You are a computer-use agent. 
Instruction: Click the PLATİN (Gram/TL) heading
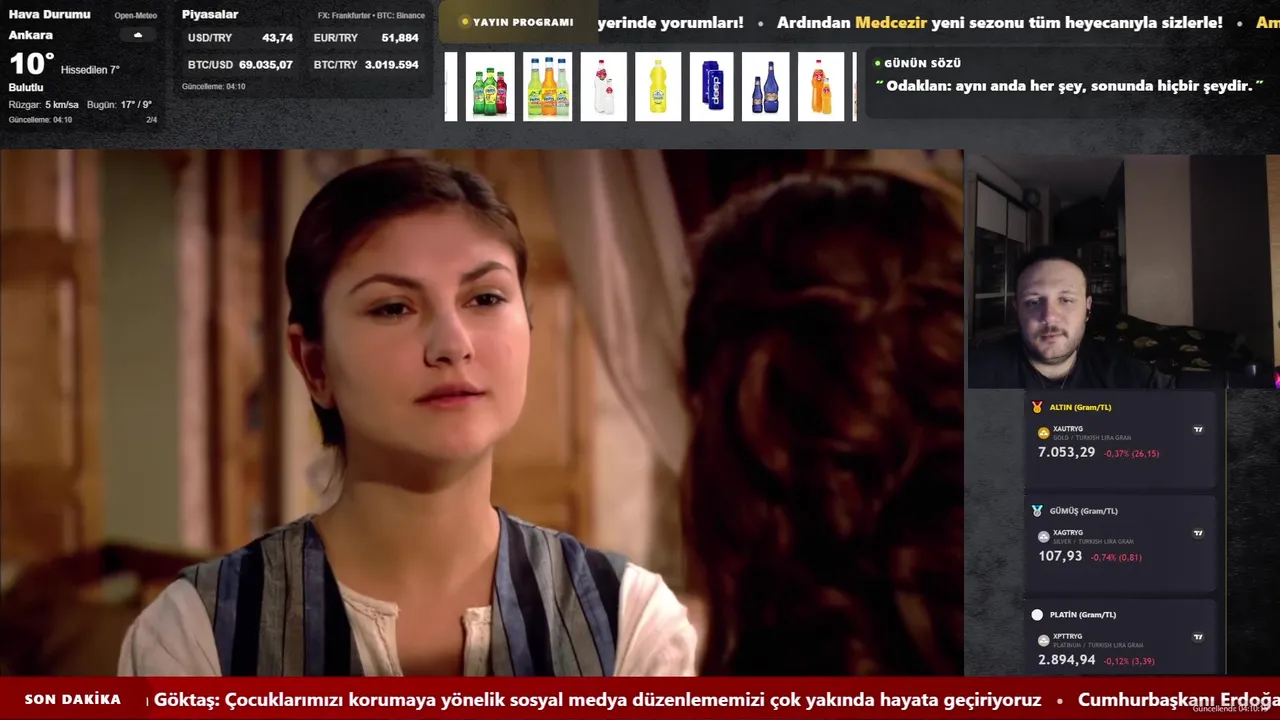point(1083,615)
